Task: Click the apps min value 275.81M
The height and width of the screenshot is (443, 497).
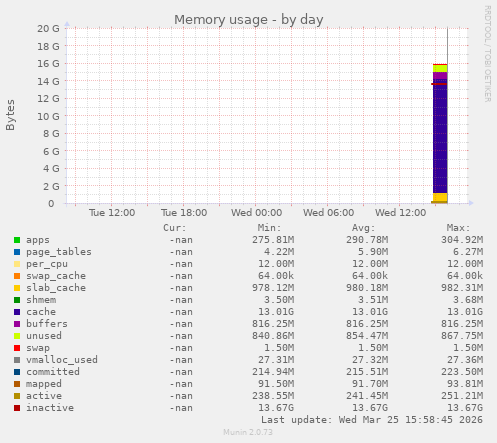Action: tap(273, 240)
